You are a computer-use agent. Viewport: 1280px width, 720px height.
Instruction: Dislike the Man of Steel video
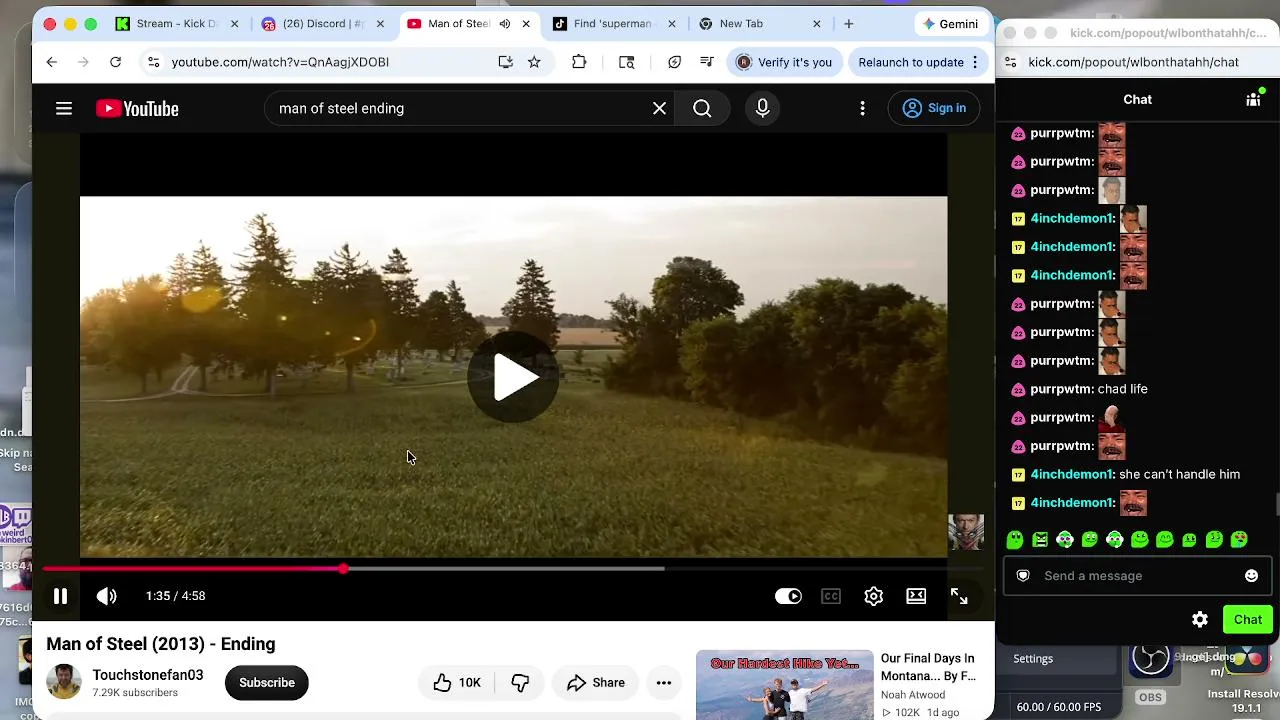[520, 683]
